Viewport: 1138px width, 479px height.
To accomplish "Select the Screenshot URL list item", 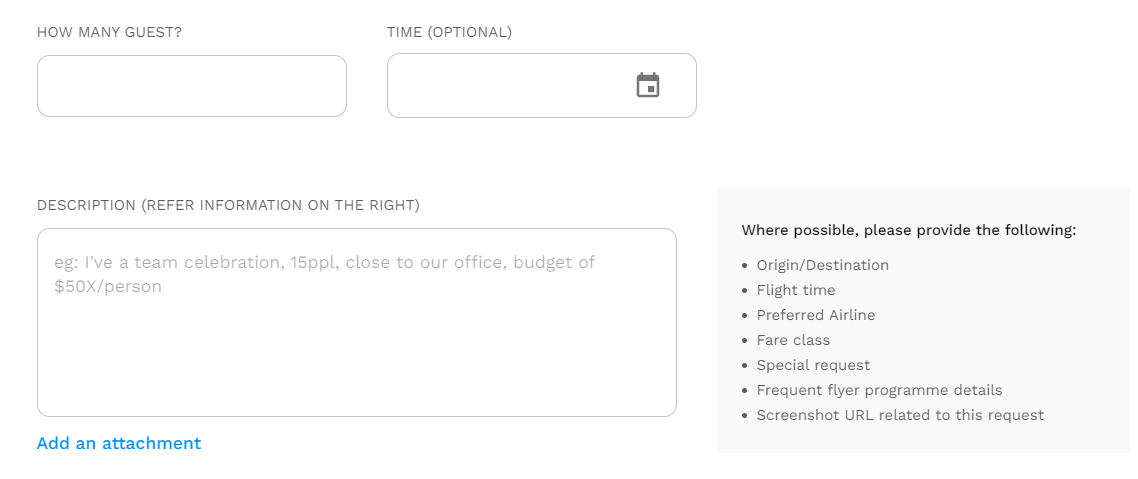I will (x=900, y=415).
